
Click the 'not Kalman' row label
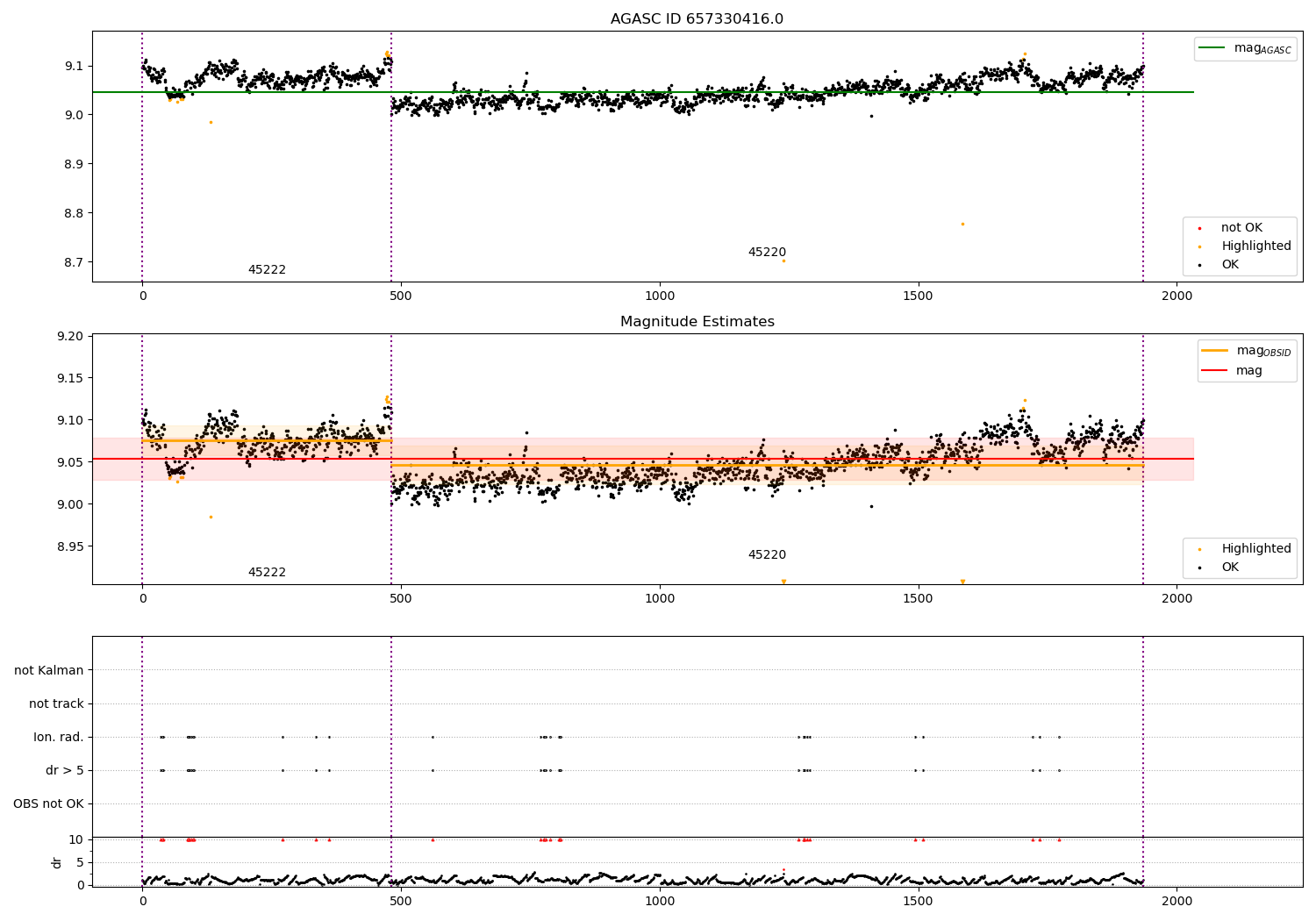coord(49,671)
